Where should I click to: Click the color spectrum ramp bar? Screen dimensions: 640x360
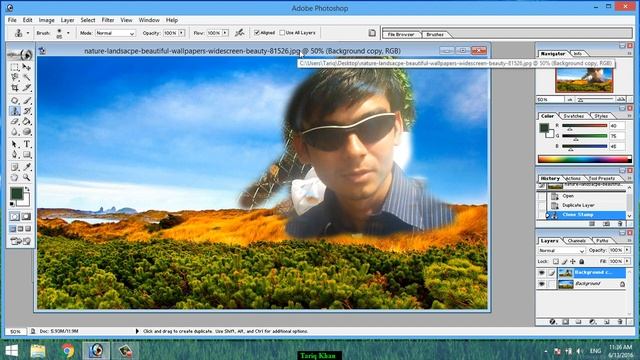coord(584,159)
